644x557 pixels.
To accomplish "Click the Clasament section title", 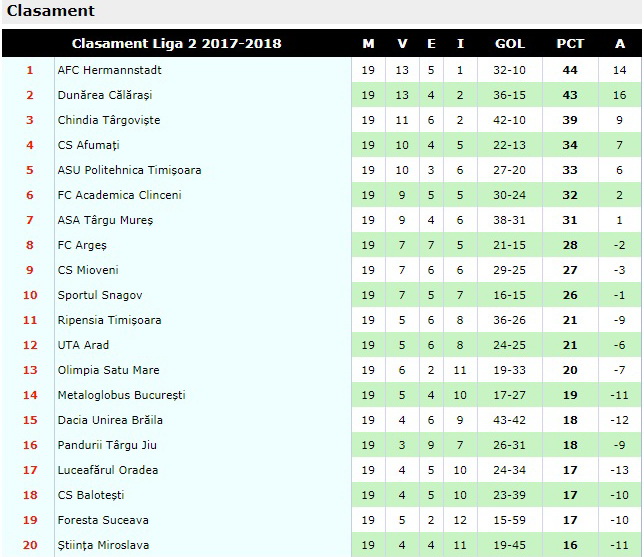I will 51,11.
